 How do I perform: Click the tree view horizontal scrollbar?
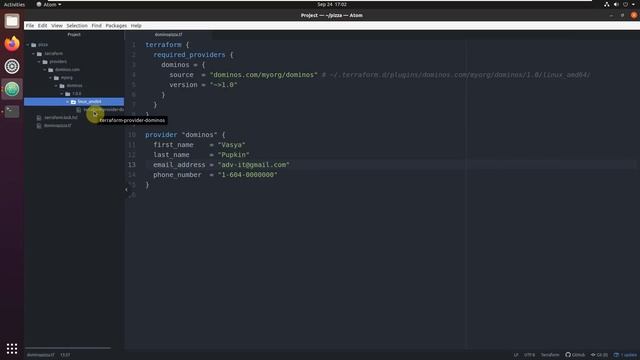tap(68, 348)
